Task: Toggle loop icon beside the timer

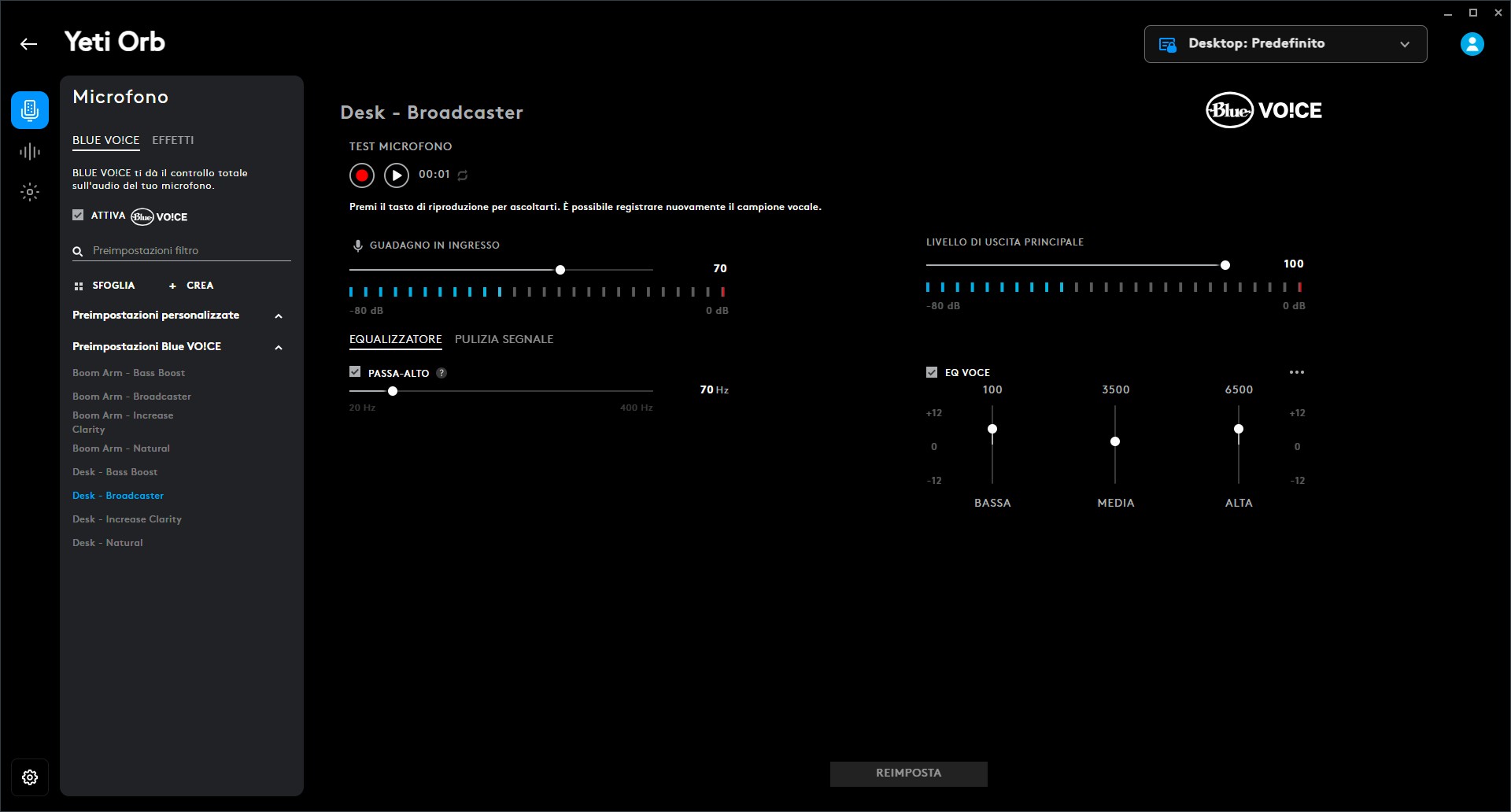Action: [463, 175]
